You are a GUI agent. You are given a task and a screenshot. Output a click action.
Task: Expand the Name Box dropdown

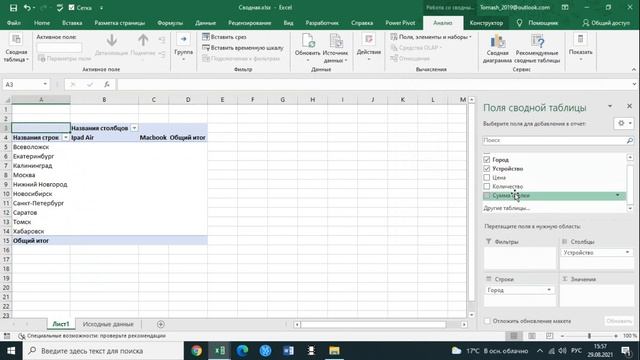click(x=45, y=84)
